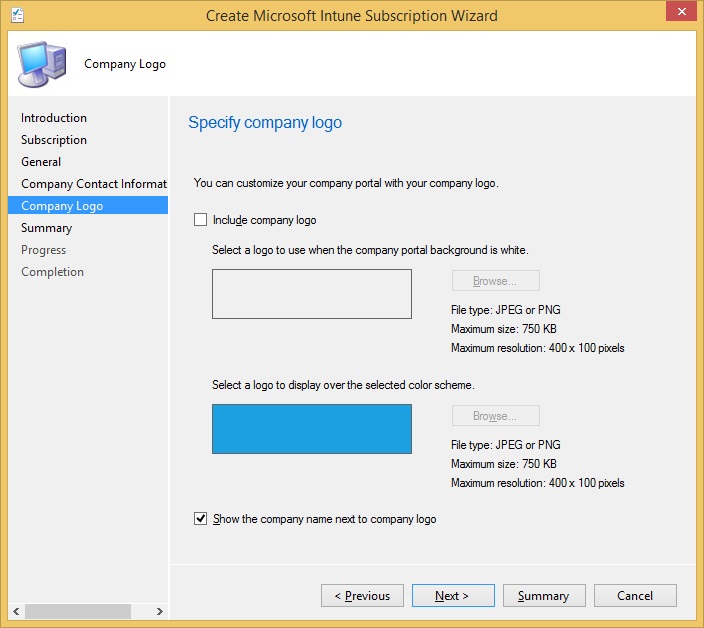Click the white background logo preview box
Screen dimensions: 704x628
click(x=312, y=294)
